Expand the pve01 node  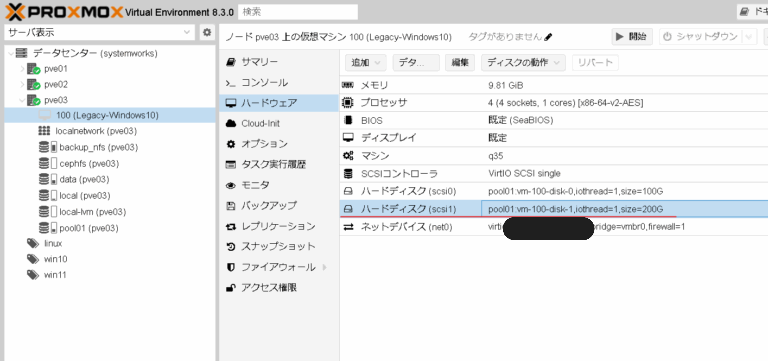pyautogui.click(x=22, y=69)
